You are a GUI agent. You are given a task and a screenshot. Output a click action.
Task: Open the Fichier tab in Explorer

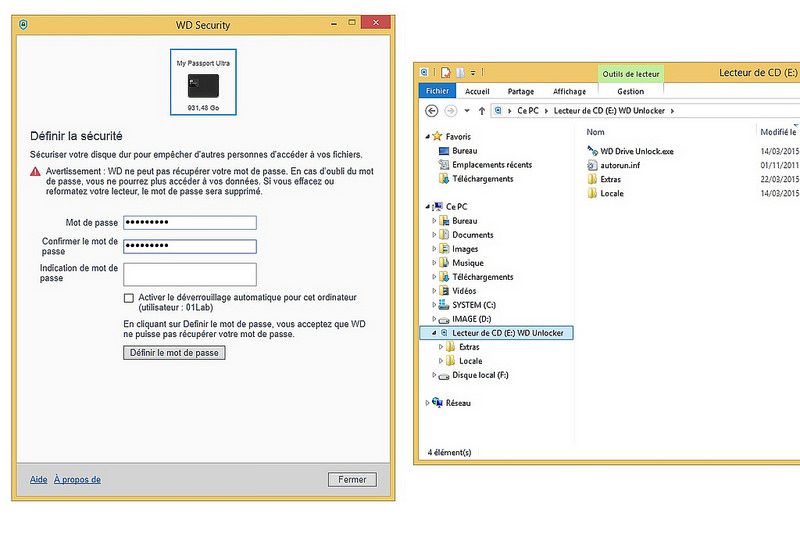coord(437,91)
